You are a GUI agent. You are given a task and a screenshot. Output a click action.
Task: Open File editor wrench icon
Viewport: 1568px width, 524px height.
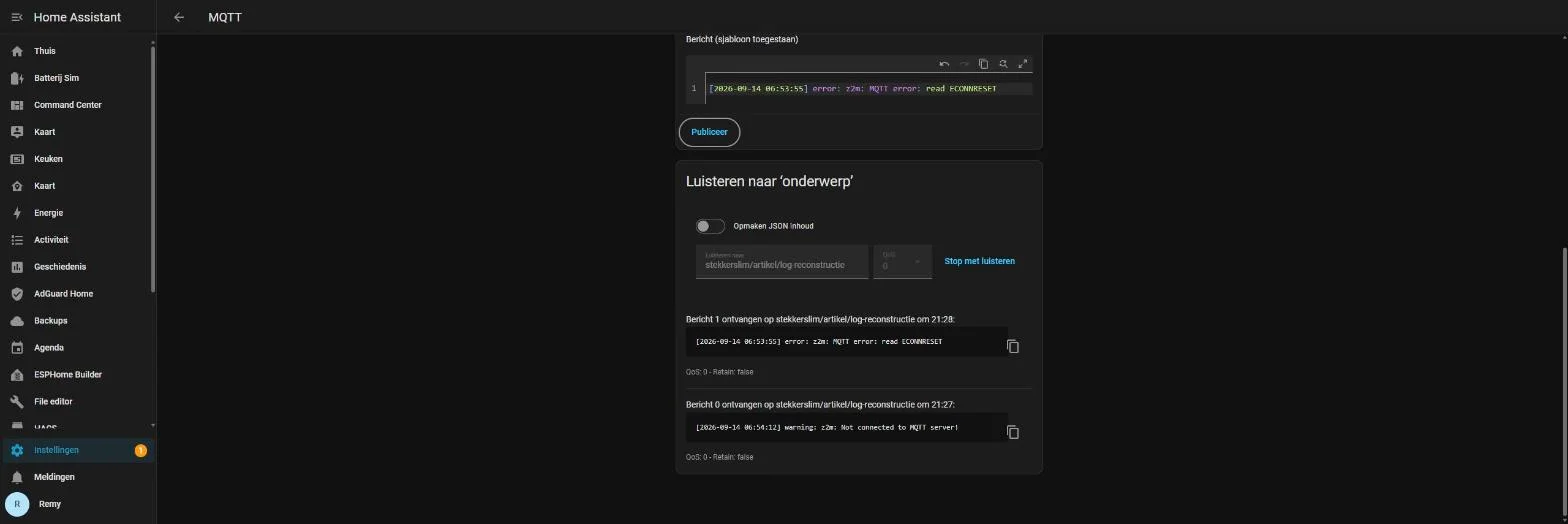16,402
